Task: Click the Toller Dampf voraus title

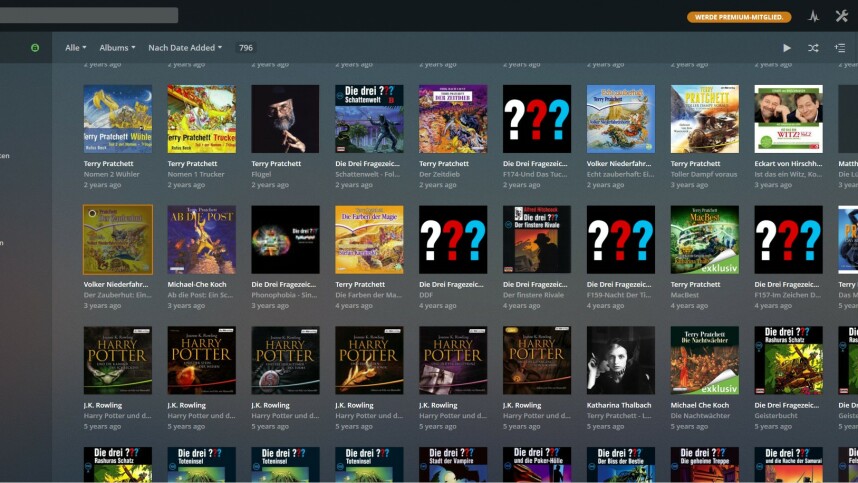Action: coord(704,174)
